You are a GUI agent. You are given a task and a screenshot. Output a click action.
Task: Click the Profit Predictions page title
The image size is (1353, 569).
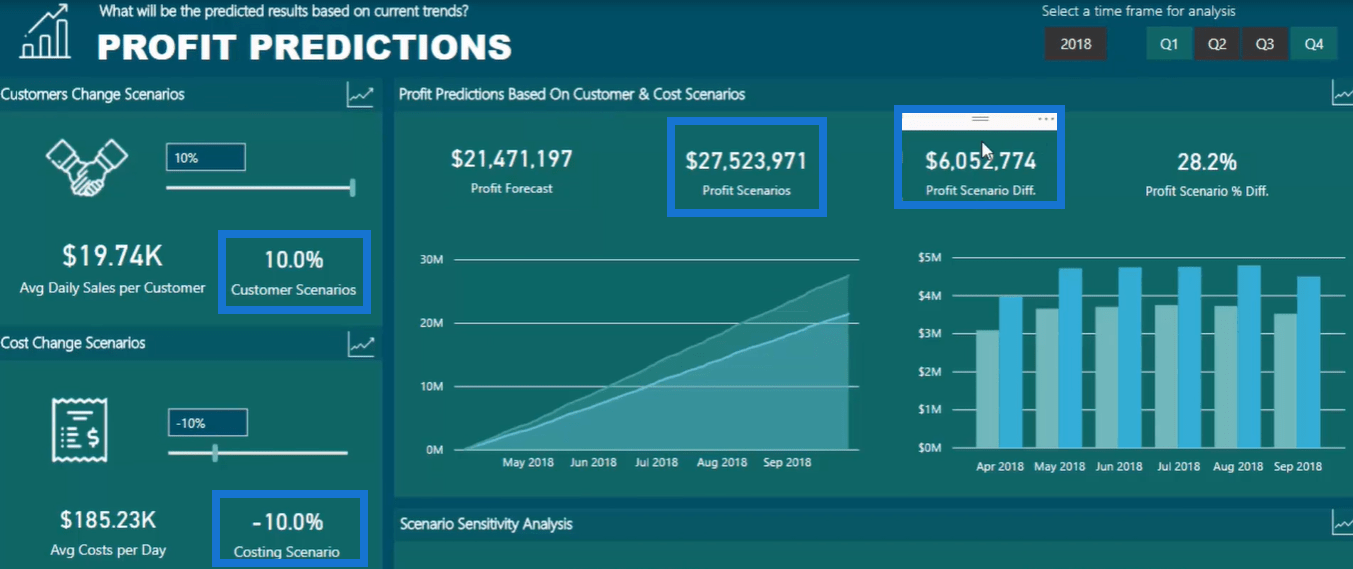click(304, 47)
